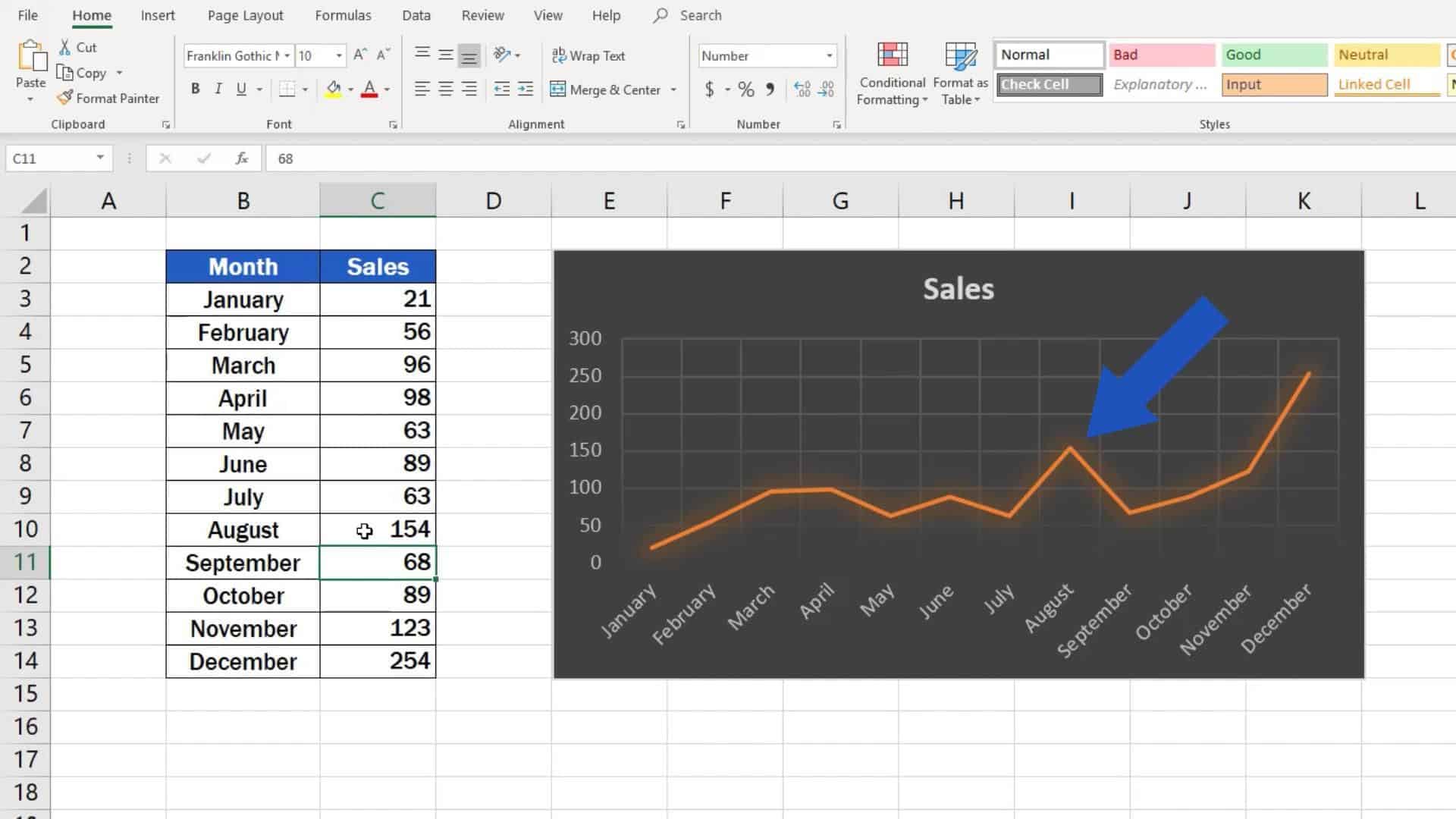Screen dimensions: 1456x819
Task: Toggle italic formatting
Action: (x=218, y=89)
